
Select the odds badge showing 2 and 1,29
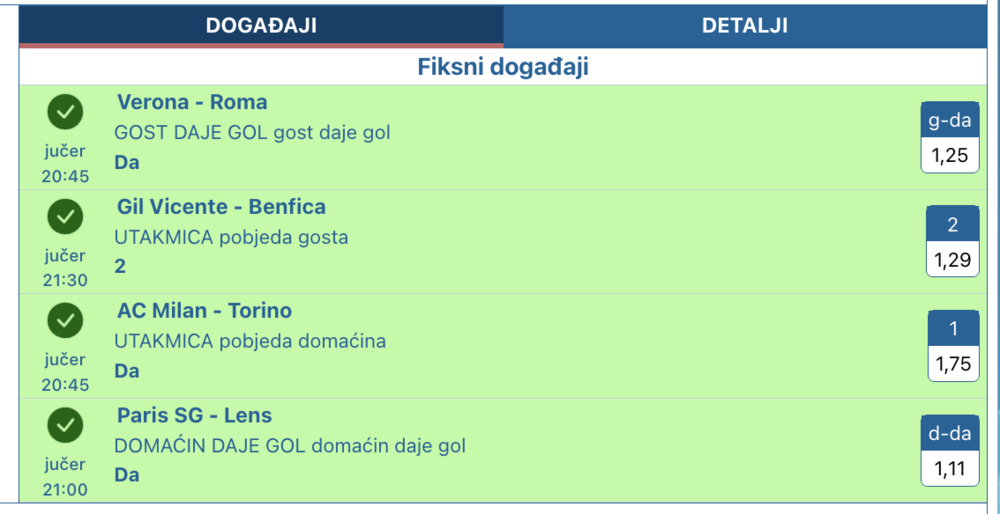(x=953, y=241)
